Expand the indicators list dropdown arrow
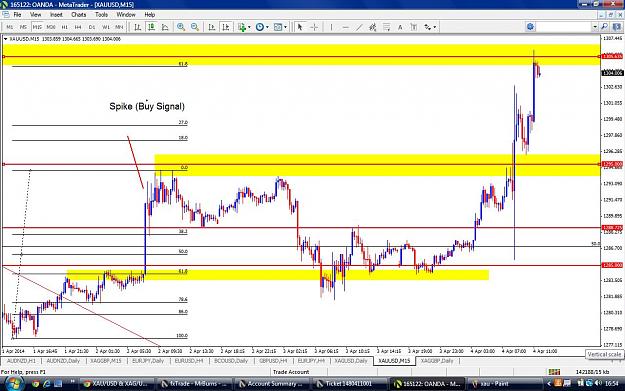 249,27
